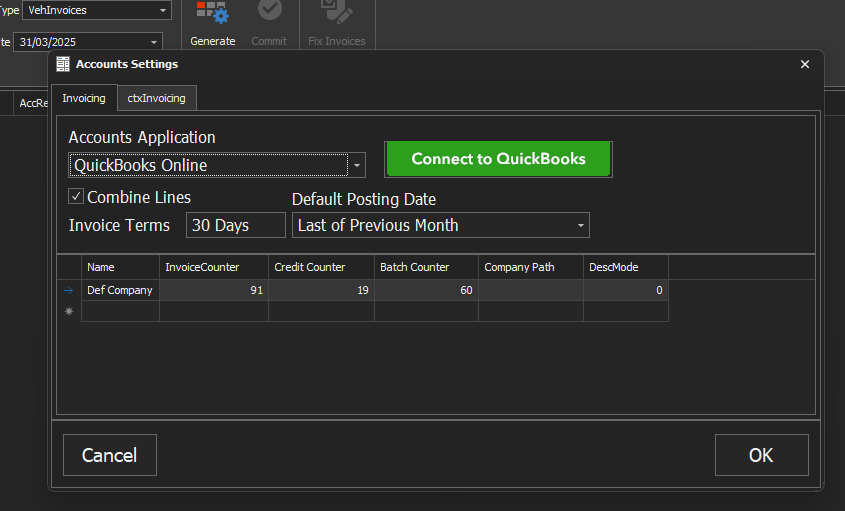Click the Commit checkmark icon

tap(269, 9)
